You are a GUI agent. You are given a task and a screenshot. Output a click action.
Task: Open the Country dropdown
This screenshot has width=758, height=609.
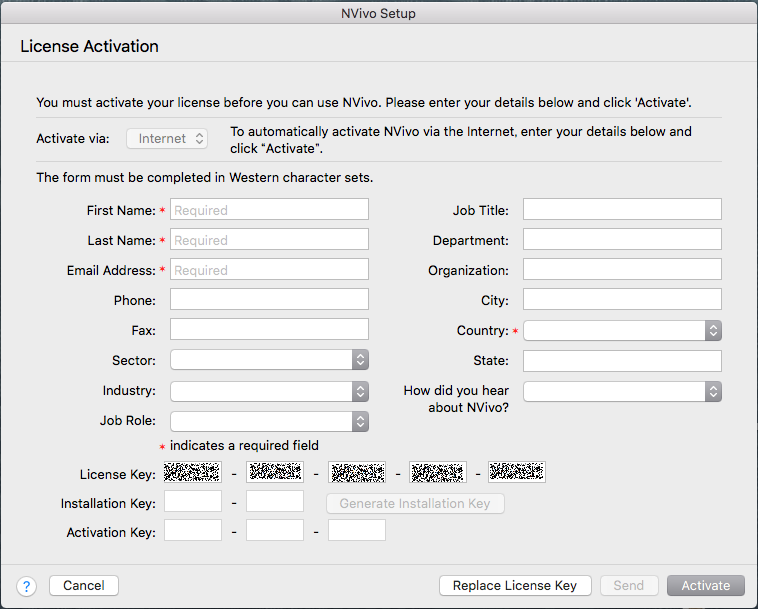point(622,331)
